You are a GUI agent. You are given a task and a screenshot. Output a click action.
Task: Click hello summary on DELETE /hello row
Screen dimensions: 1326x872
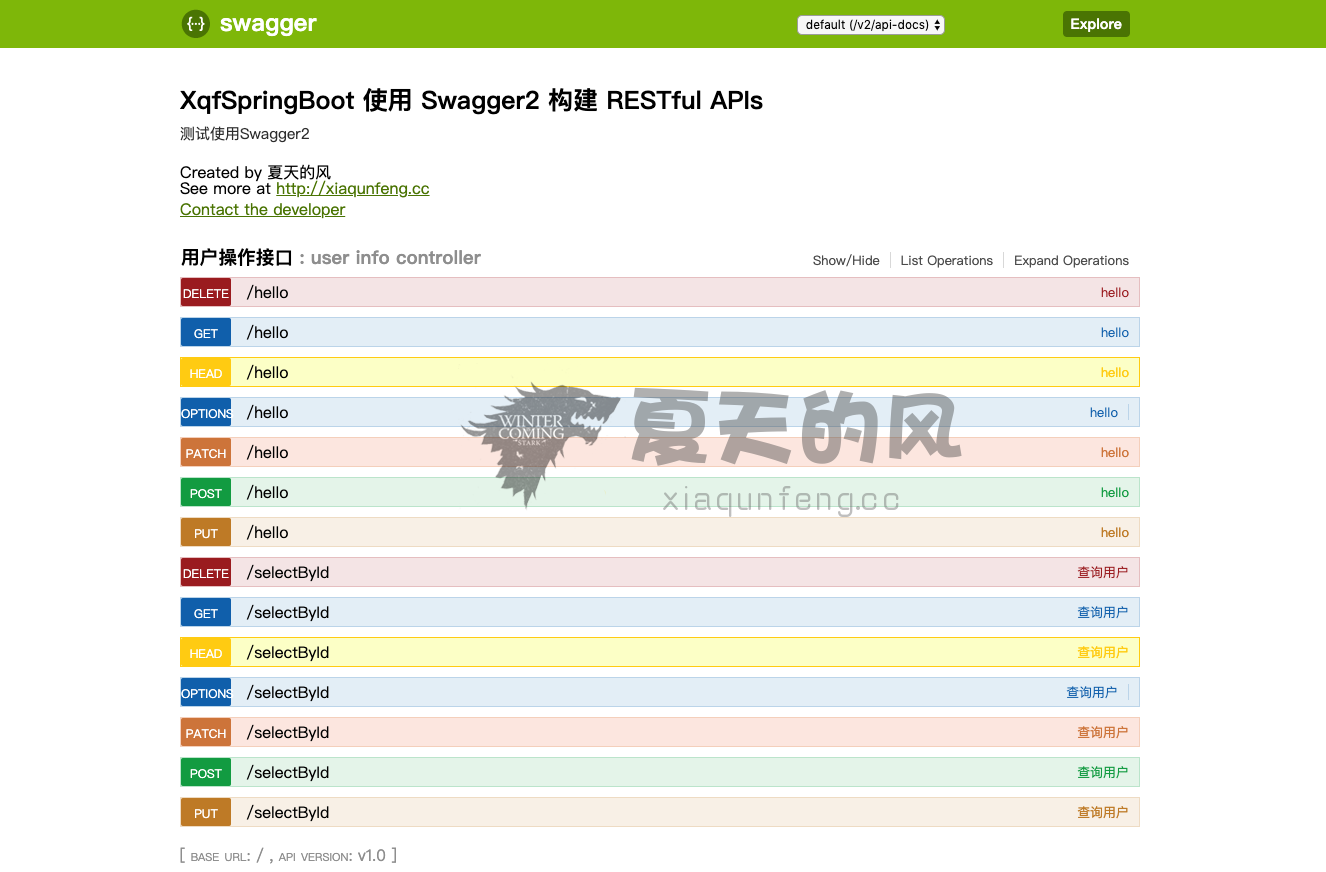click(x=1115, y=293)
